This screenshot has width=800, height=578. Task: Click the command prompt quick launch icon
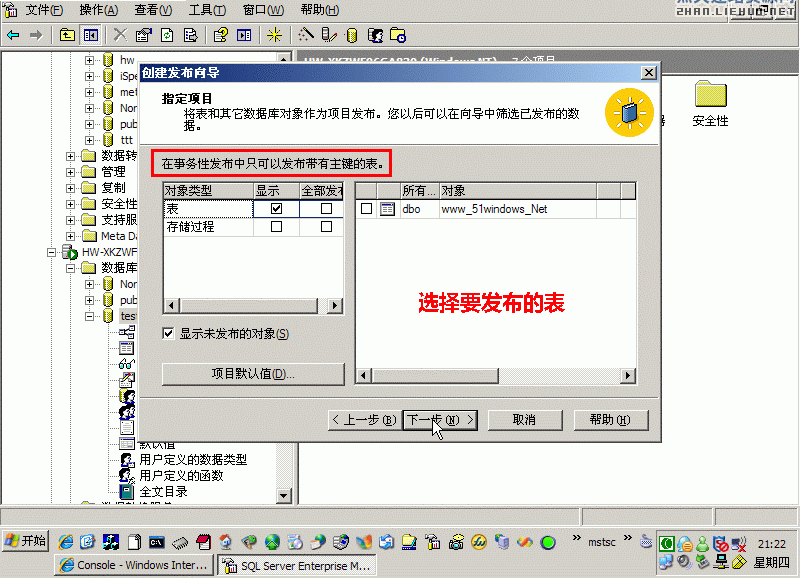click(x=157, y=542)
